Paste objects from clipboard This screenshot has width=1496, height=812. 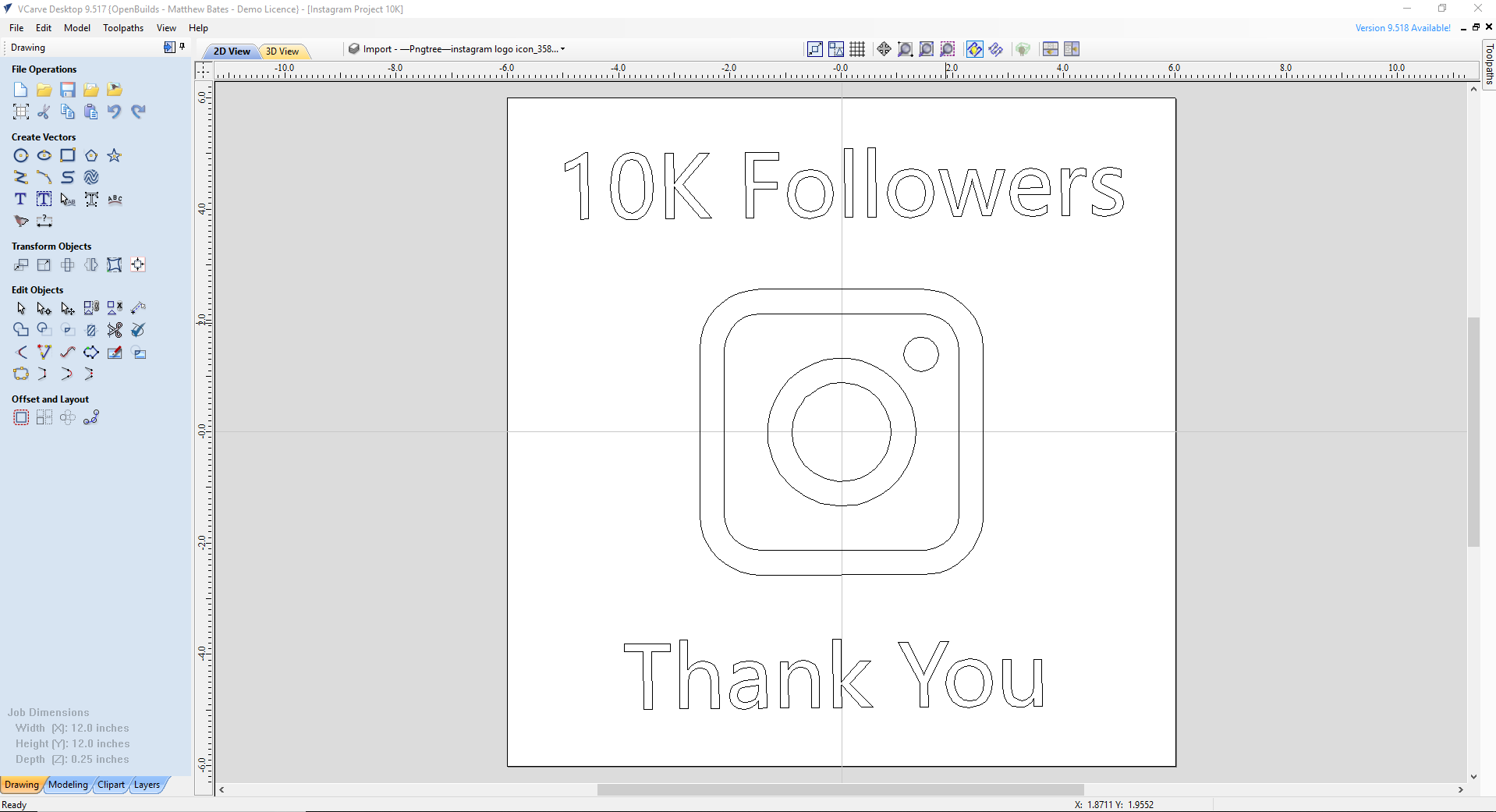[x=91, y=112]
